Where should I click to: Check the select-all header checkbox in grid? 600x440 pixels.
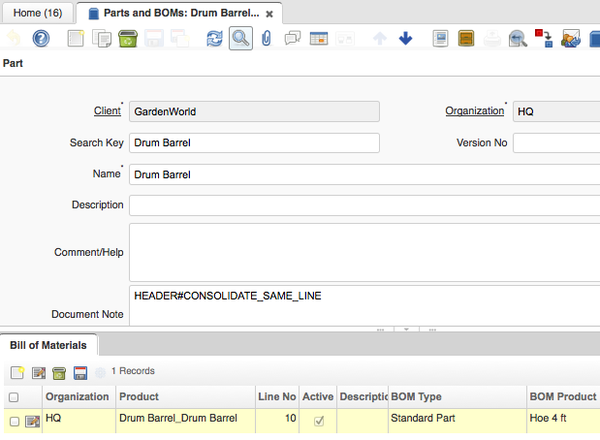coord(14,398)
